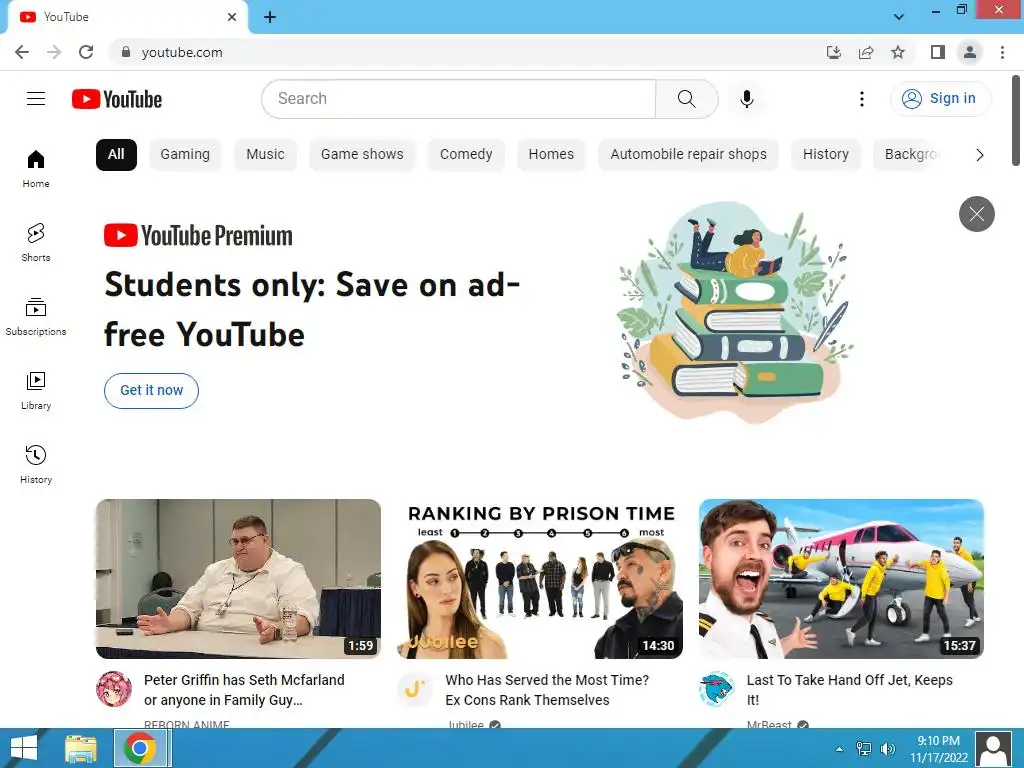Open MrBeast jet video thumbnail
The width and height of the screenshot is (1024, 768).
(841, 579)
